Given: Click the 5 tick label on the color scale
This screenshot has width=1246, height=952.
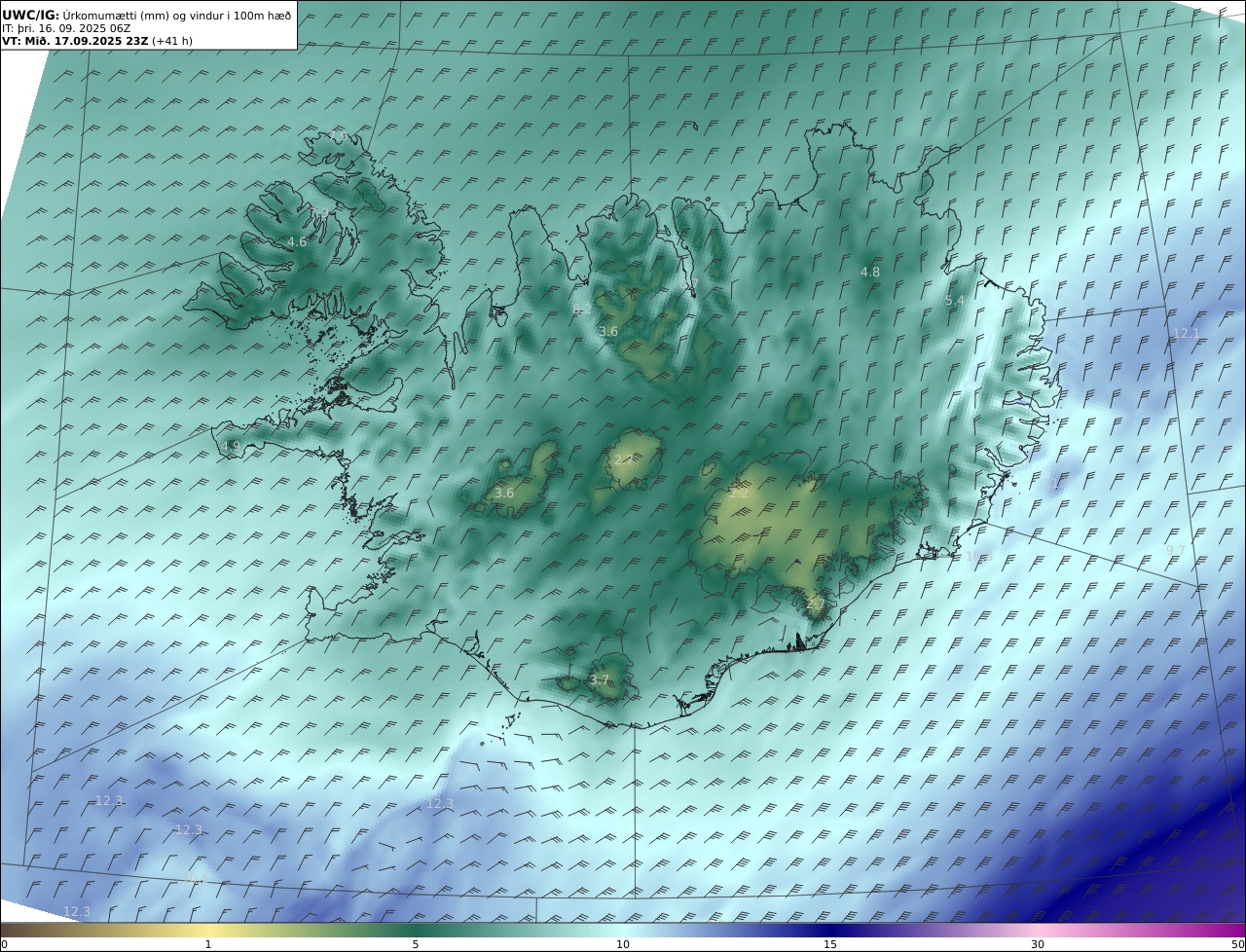Looking at the screenshot, I should 416,944.
